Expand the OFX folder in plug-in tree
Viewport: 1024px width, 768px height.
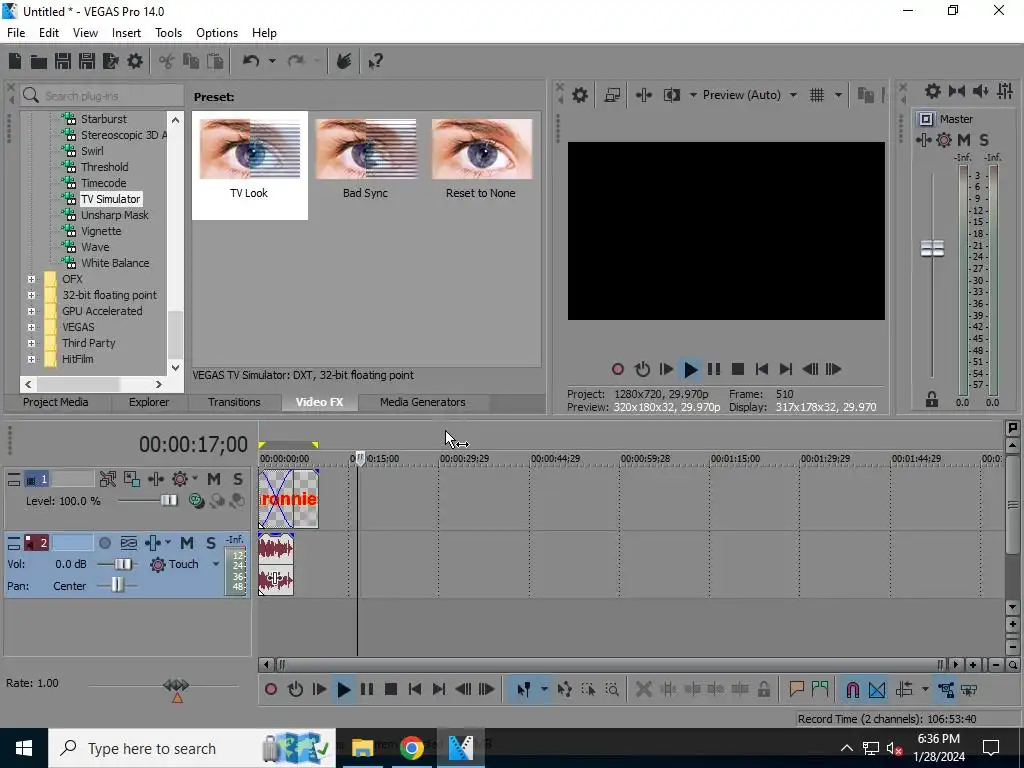pyautogui.click(x=31, y=280)
